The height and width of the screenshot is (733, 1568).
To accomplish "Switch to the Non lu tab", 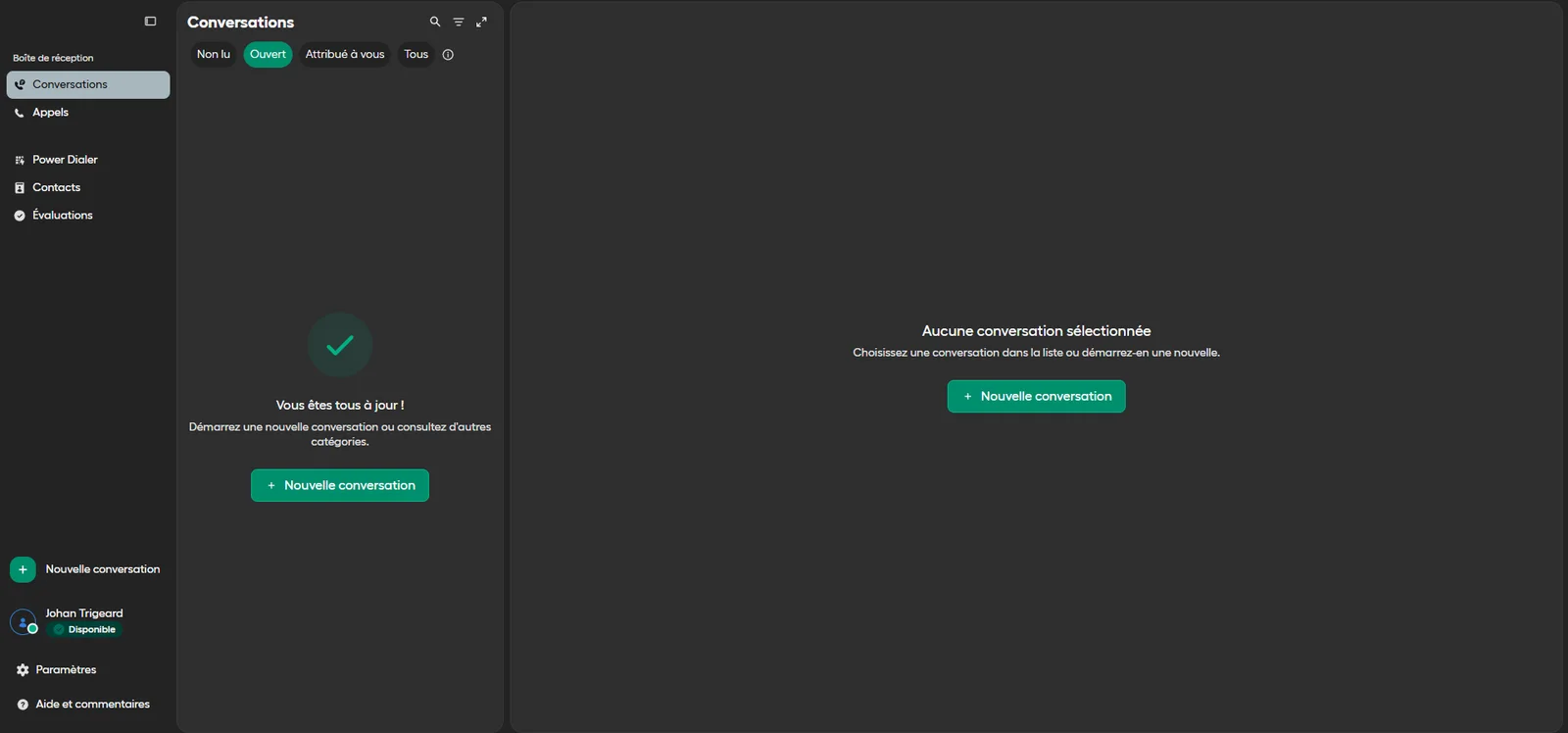I will pyautogui.click(x=214, y=55).
